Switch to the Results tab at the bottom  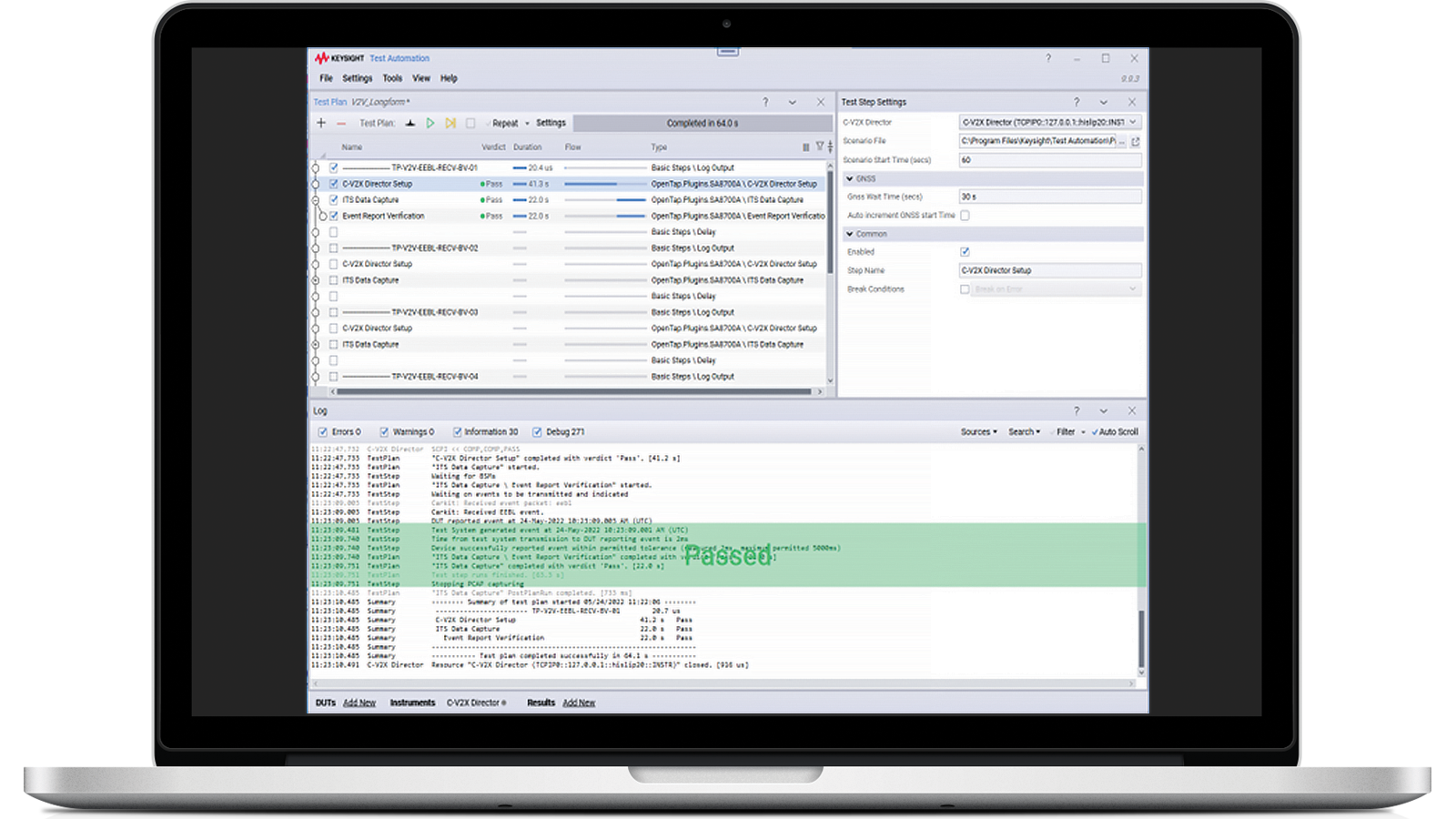tap(541, 703)
